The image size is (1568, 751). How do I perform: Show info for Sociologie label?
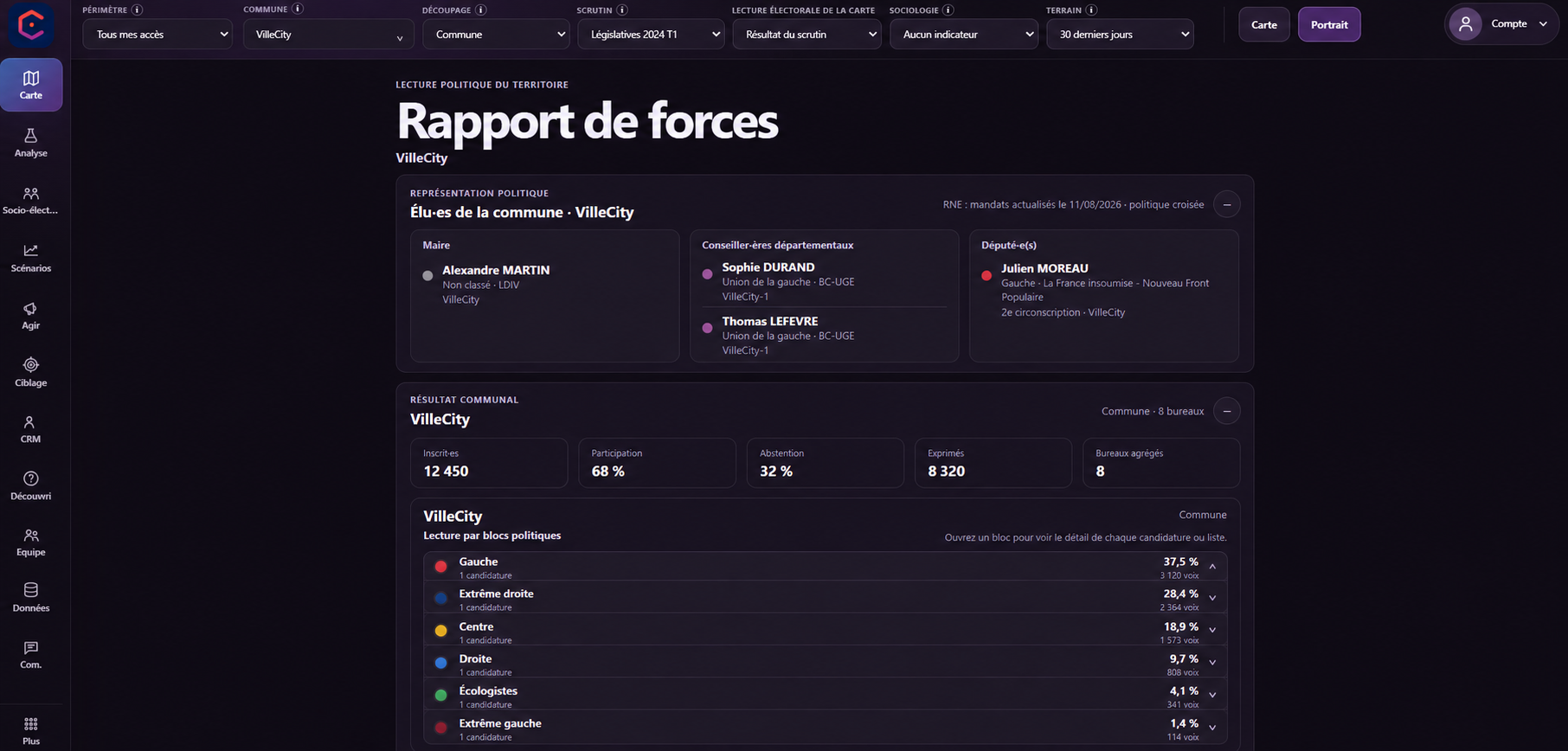click(948, 10)
